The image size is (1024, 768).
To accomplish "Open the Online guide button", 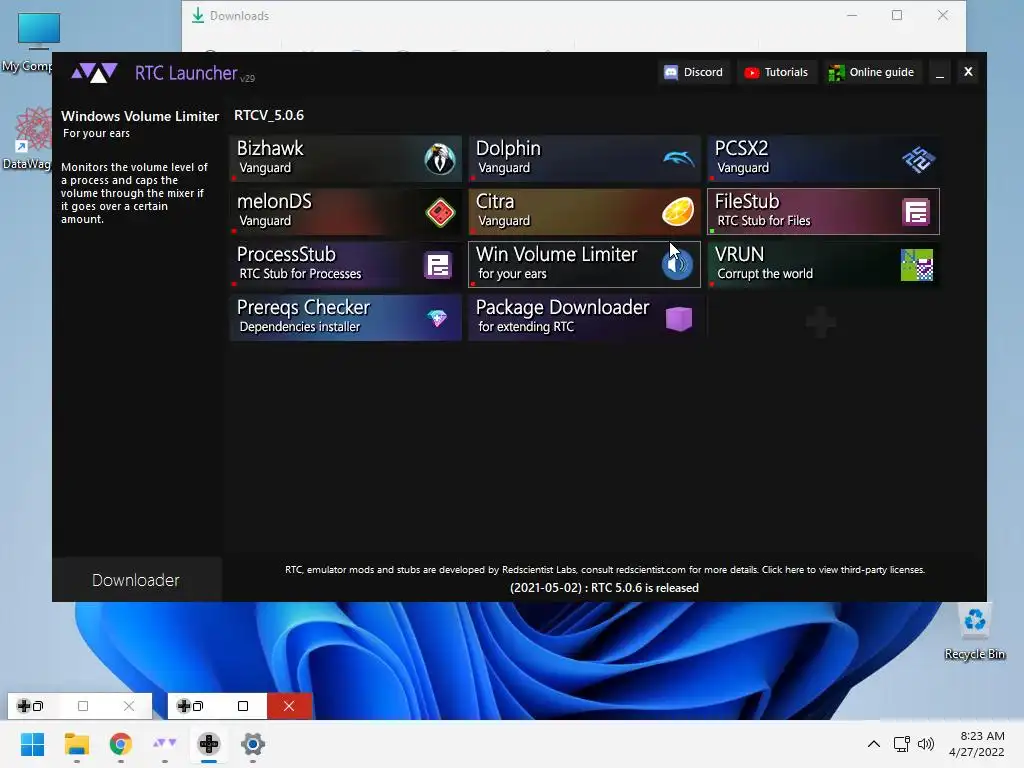I will tap(871, 72).
